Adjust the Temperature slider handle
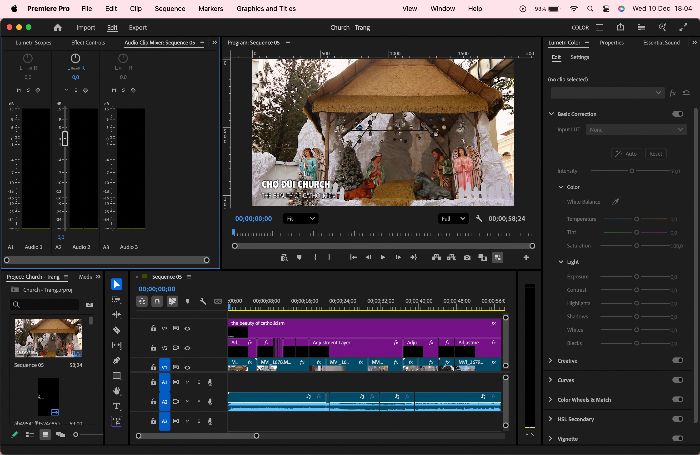 coord(637,219)
